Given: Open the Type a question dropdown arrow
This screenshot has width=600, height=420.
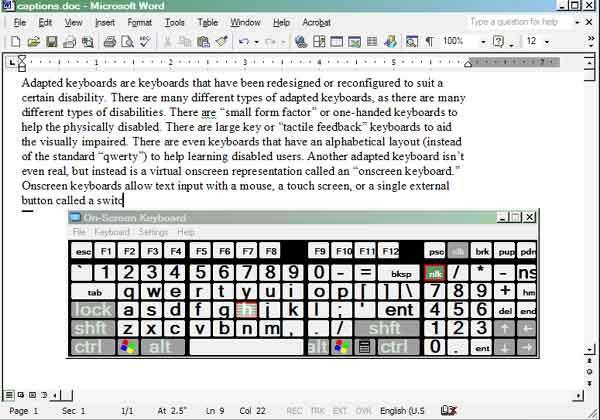Looking at the screenshot, I should 577,22.
